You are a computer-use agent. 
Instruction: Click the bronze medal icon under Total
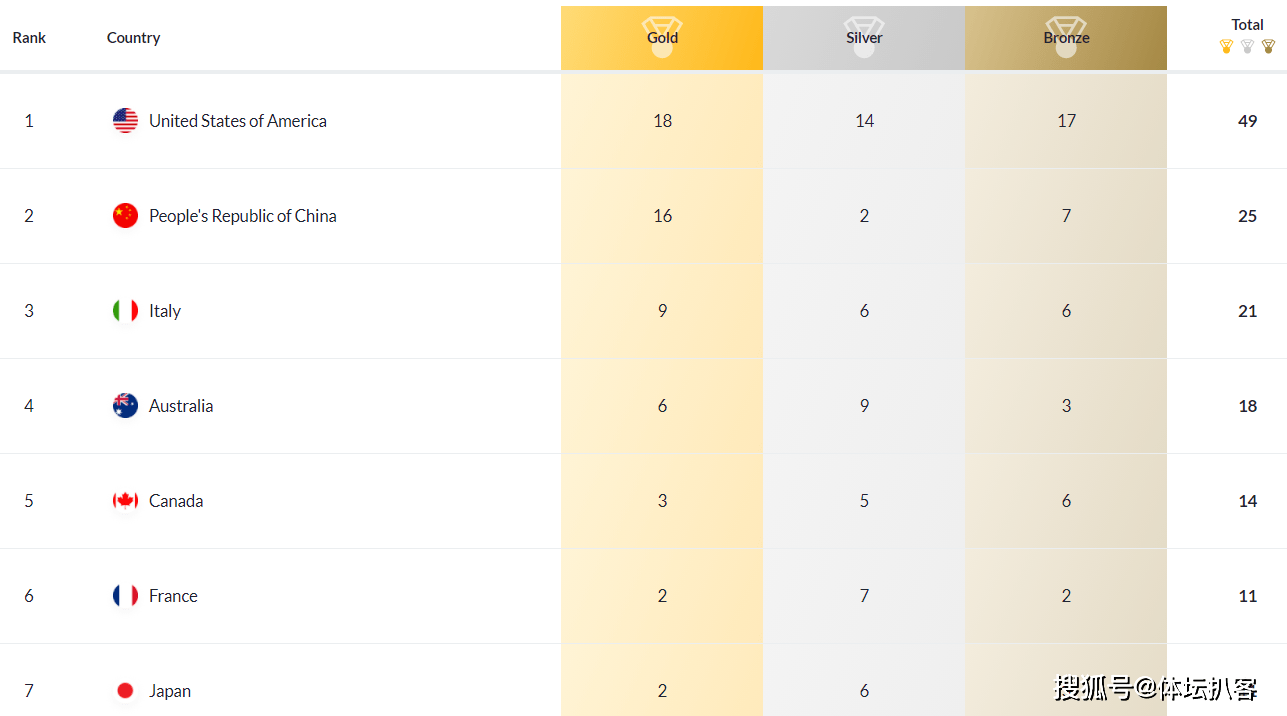click(x=1268, y=46)
